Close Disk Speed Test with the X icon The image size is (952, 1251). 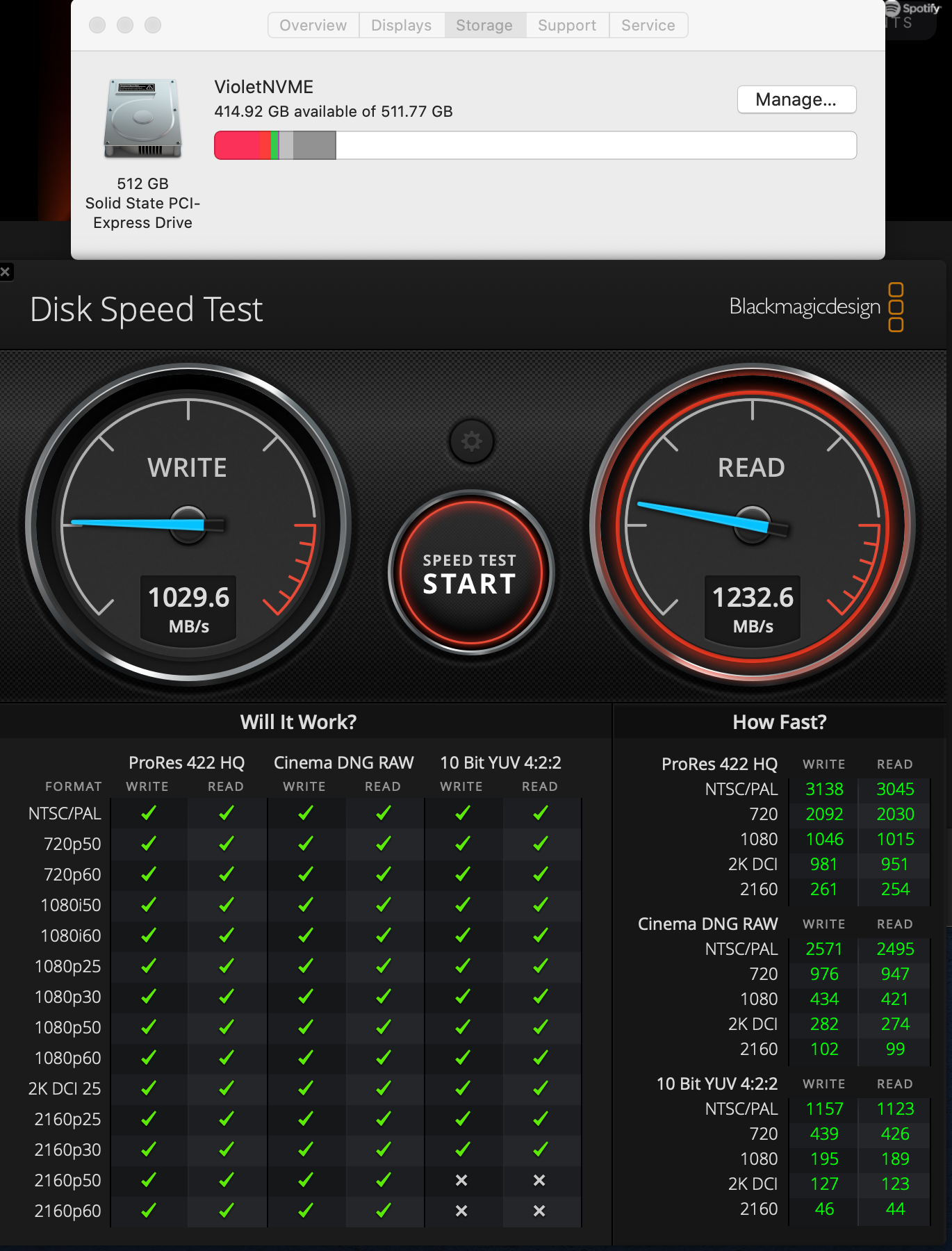[5, 272]
